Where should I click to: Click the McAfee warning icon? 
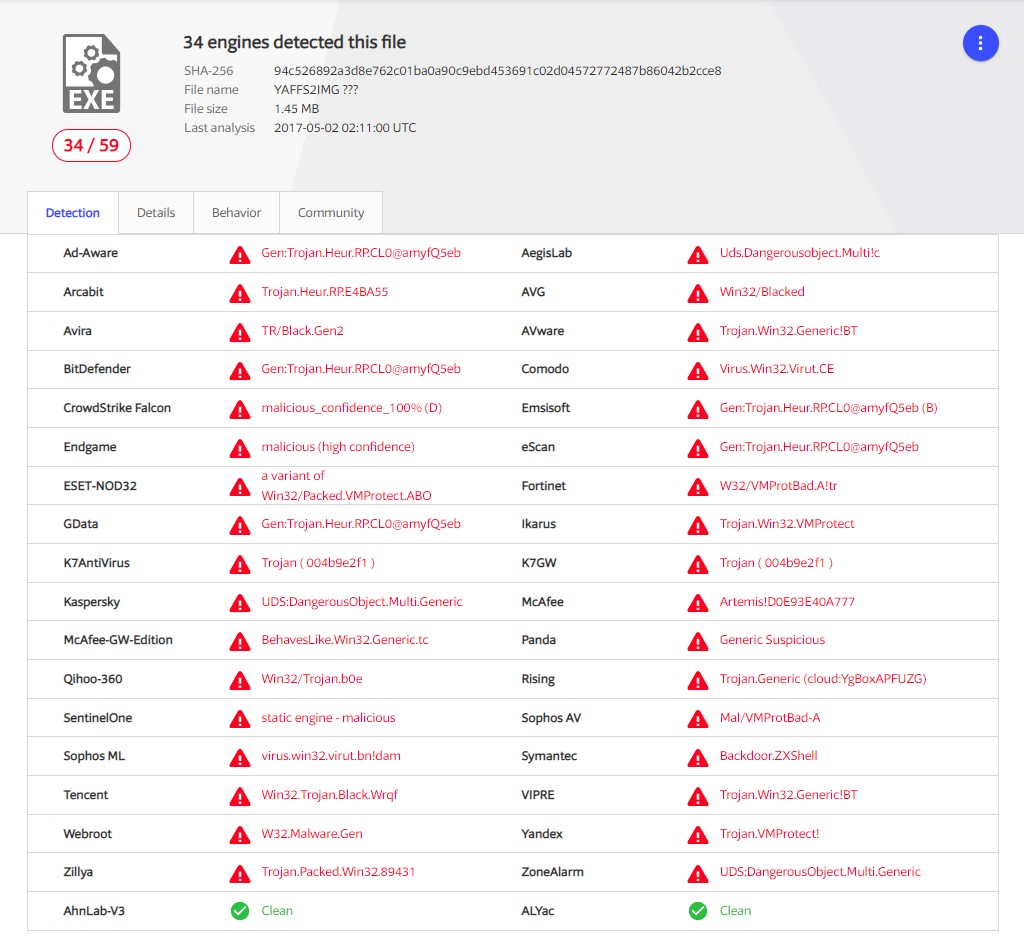[698, 603]
